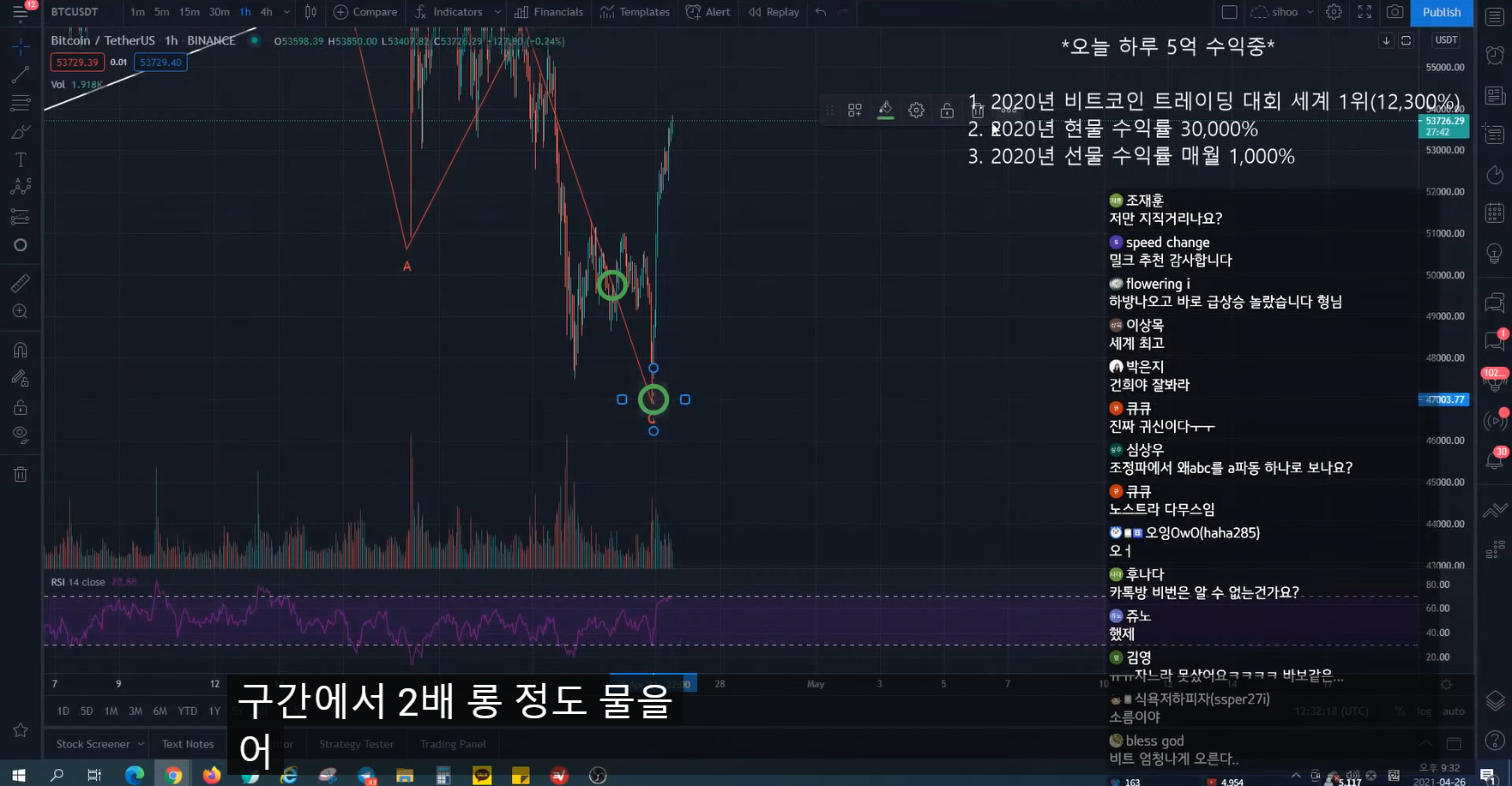Open the icons/shapes tool in left toolbar
The image size is (1512, 786).
[x=21, y=245]
